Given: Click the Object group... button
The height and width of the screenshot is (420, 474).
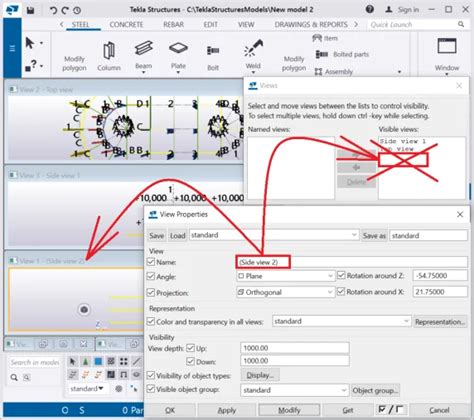Looking at the screenshot, I should tap(375, 390).
